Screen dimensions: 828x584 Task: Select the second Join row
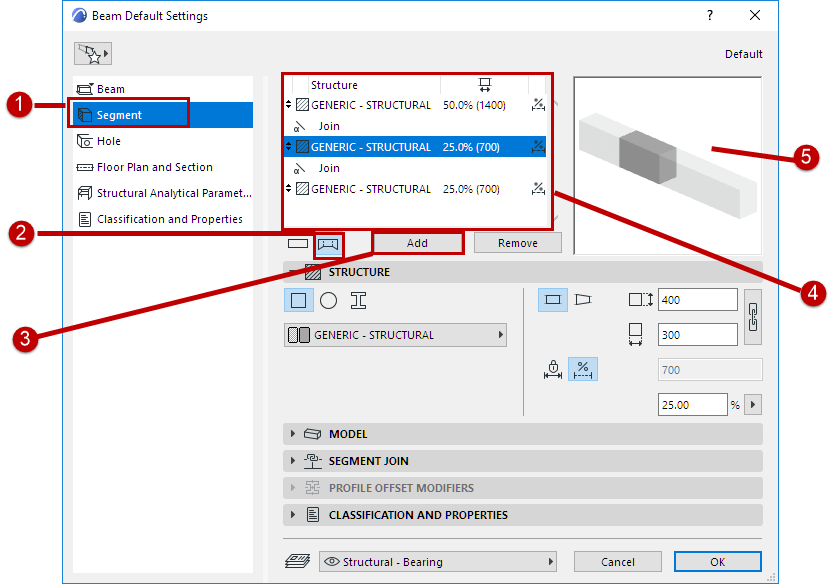point(415,168)
